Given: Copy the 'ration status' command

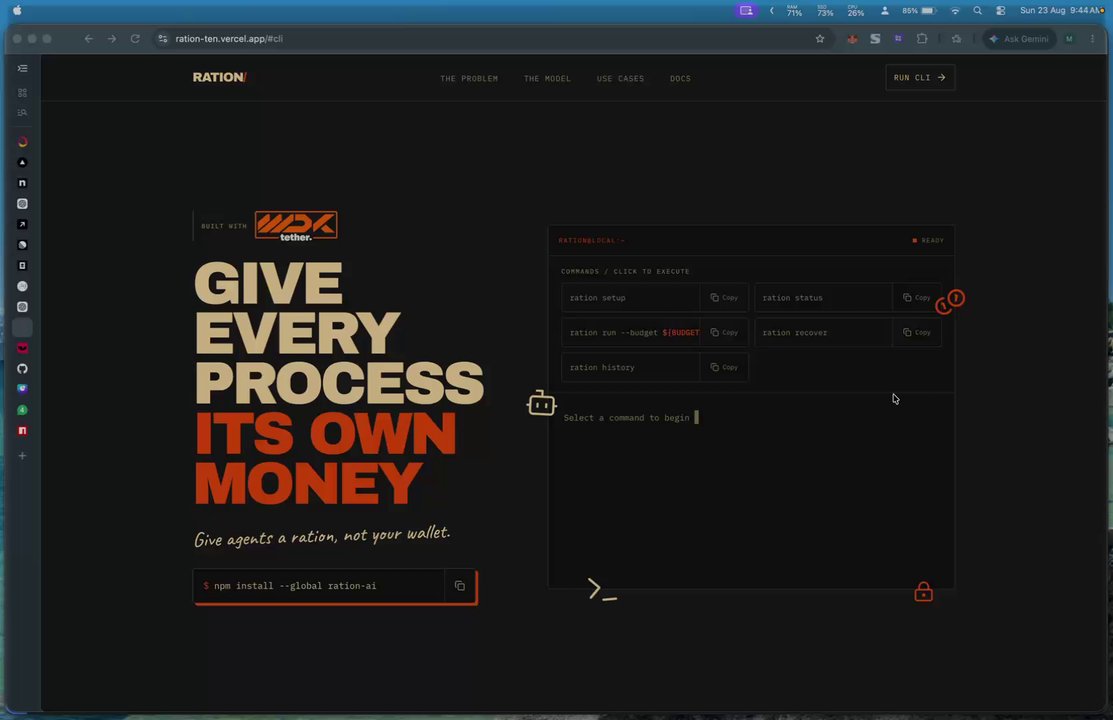Looking at the screenshot, I should [x=916, y=298].
